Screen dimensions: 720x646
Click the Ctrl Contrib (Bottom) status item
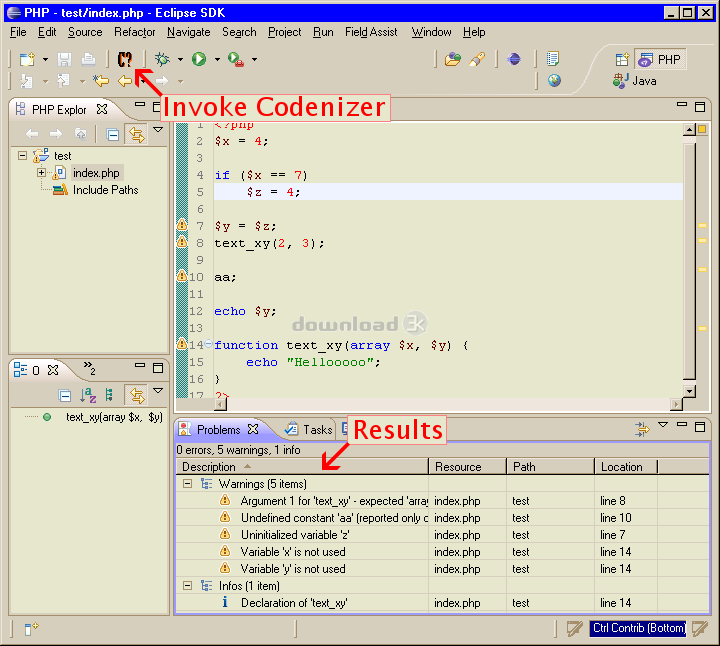click(x=638, y=628)
